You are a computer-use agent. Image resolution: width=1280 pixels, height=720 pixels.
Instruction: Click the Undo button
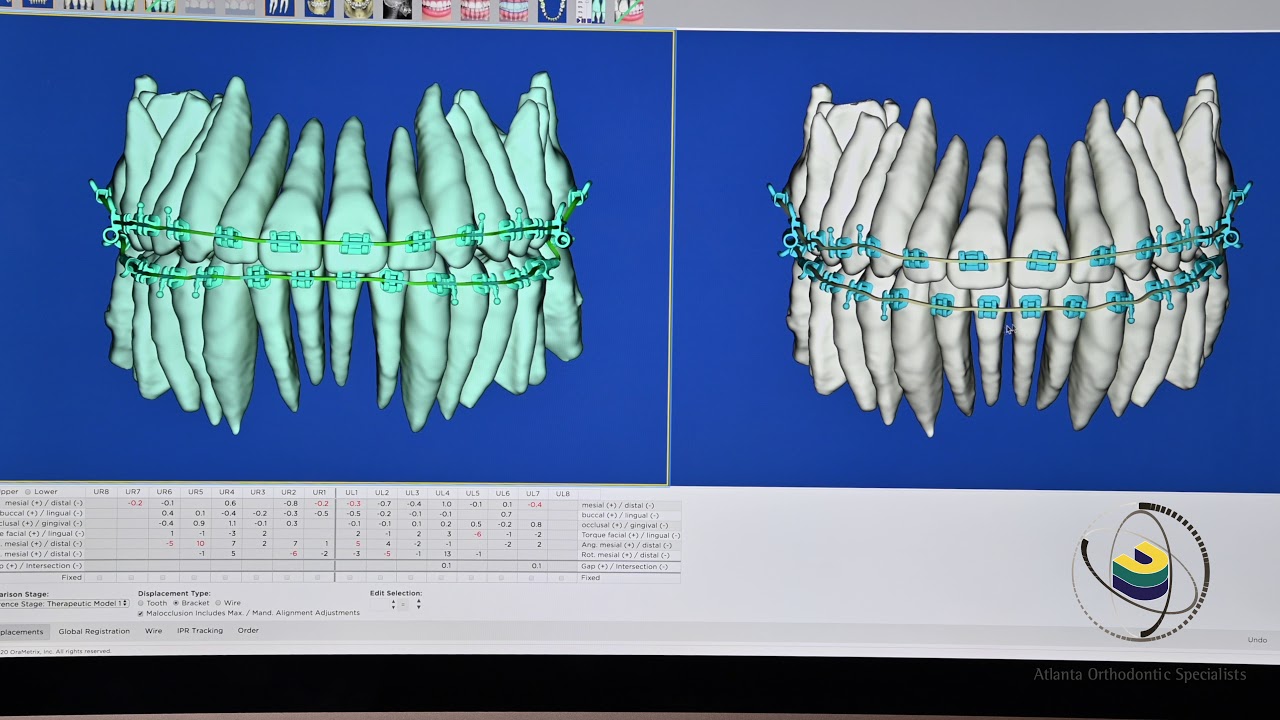pyautogui.click(x=1257, y=640)
